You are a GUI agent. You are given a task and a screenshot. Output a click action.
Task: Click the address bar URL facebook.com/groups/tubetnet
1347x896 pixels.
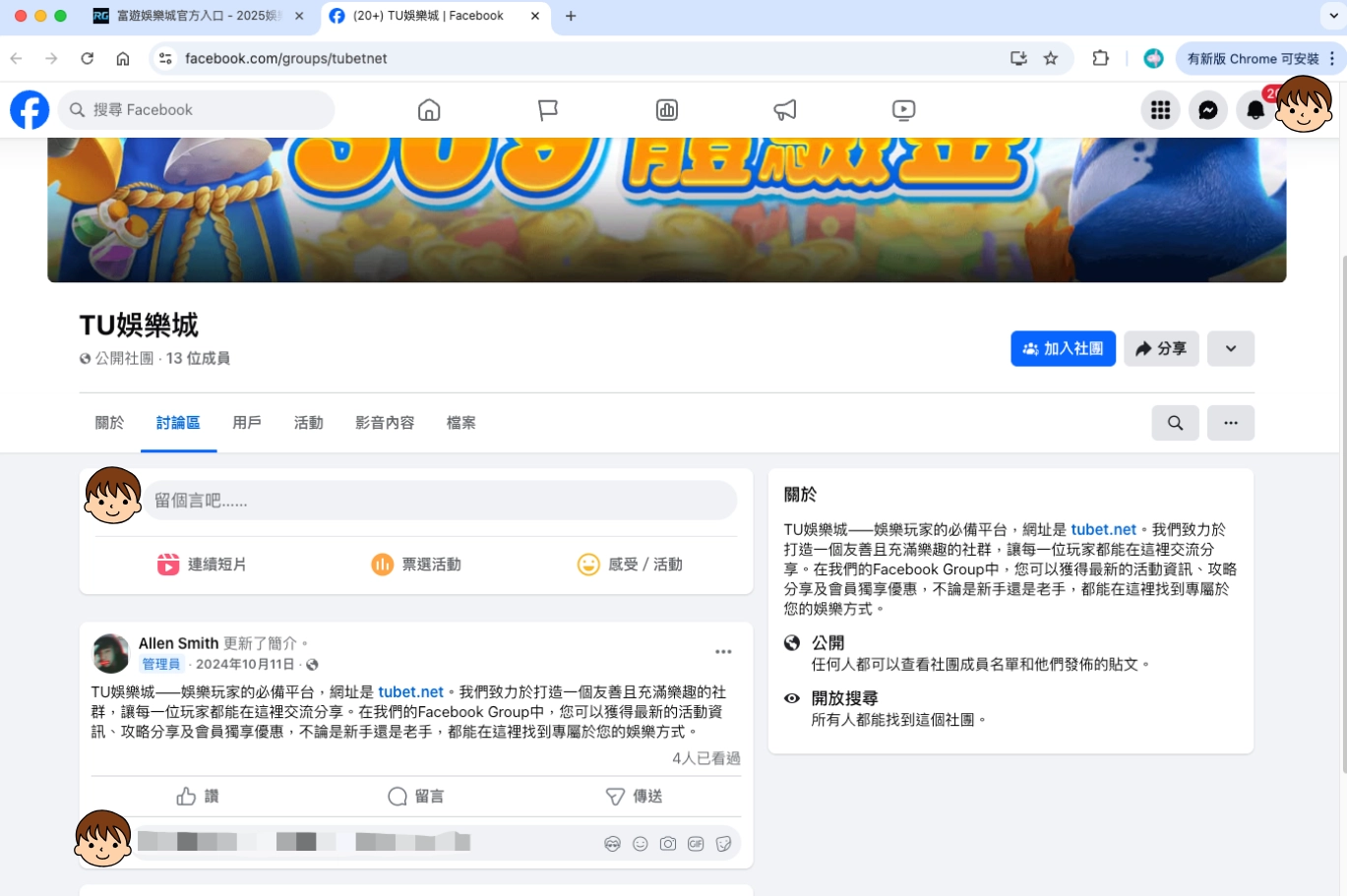pyautogui.click(x=286, y=59)
